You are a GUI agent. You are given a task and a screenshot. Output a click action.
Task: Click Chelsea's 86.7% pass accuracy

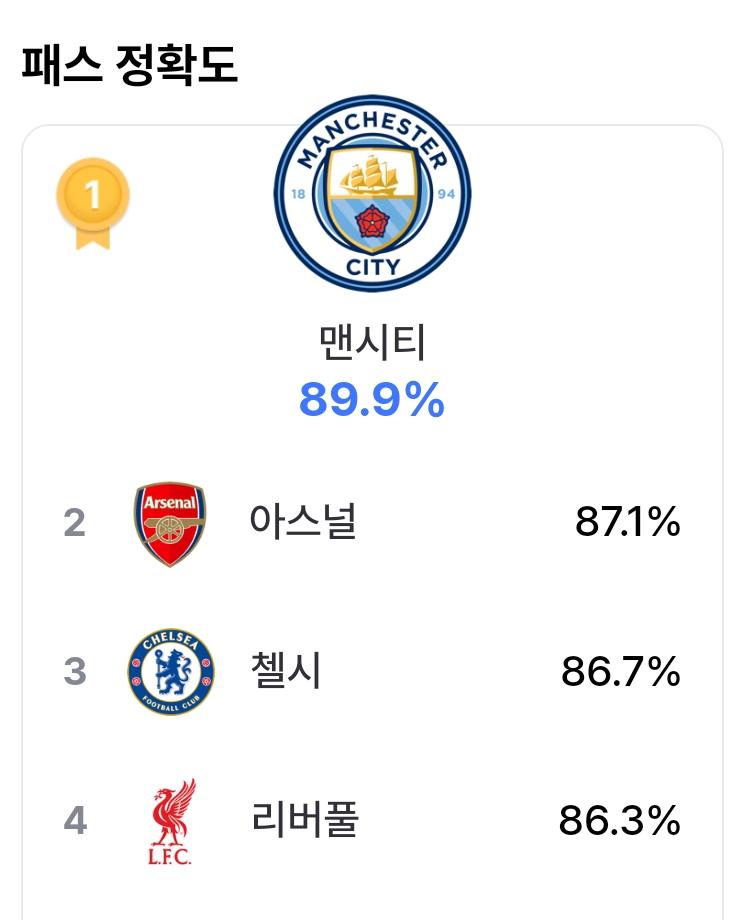[x=620, y=671]
